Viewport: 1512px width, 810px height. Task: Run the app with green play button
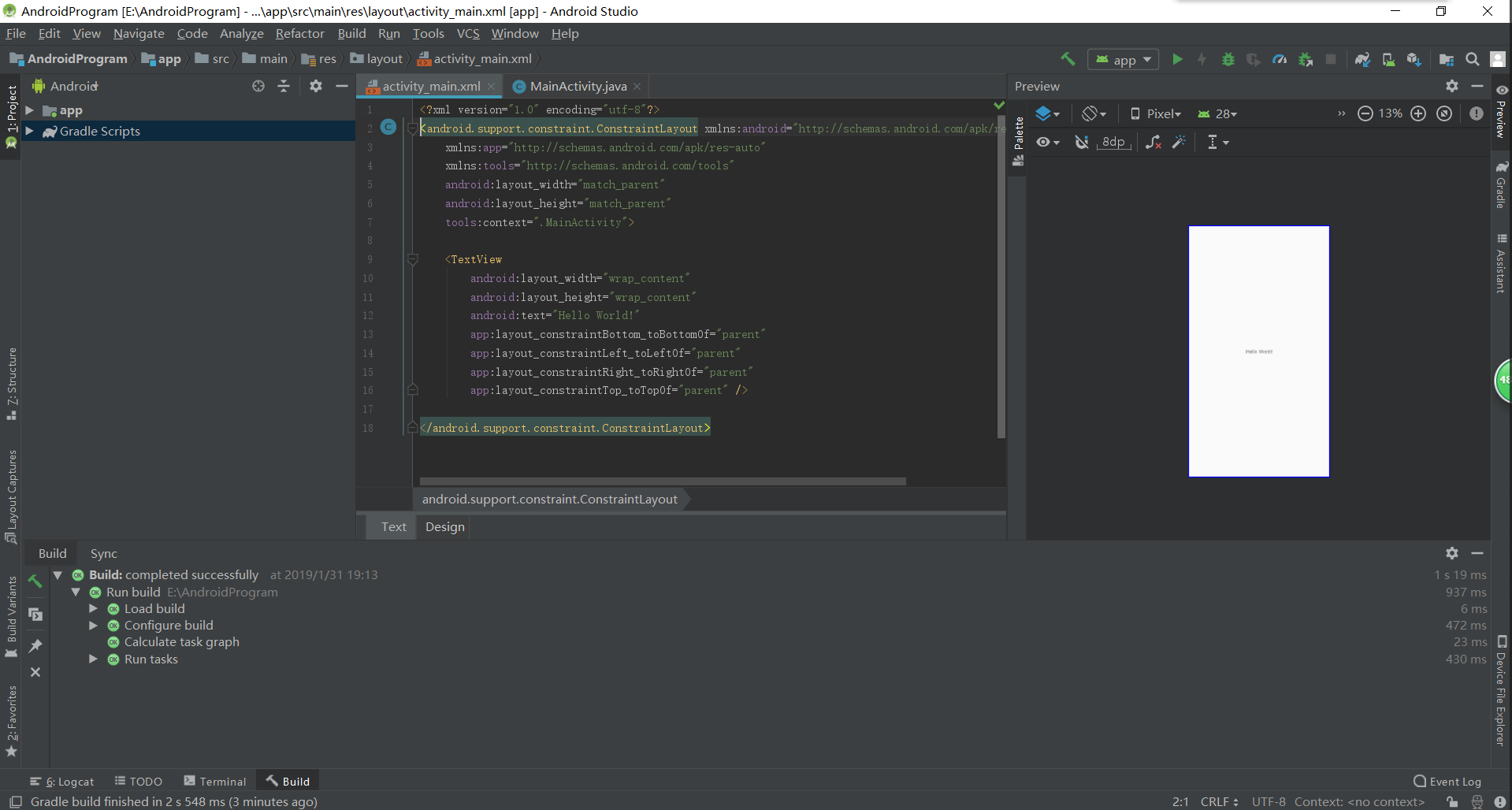[x=1177, y=59]
